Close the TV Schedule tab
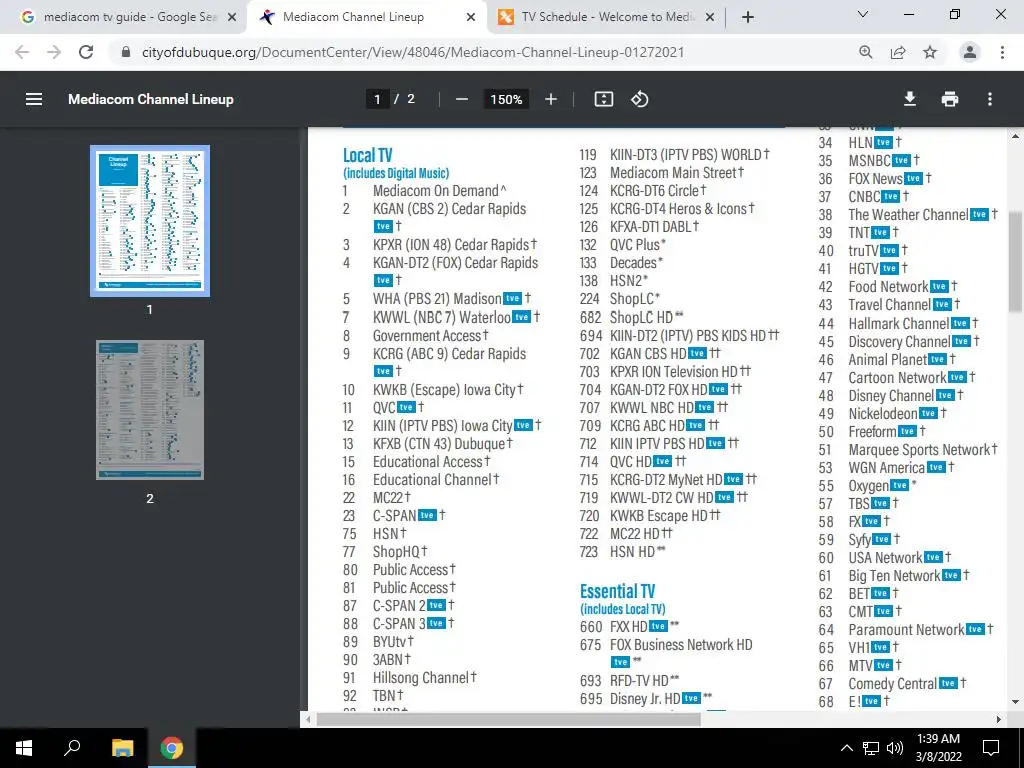The image size is (1024, 768). pyautogui.click(x=711, y=18)
